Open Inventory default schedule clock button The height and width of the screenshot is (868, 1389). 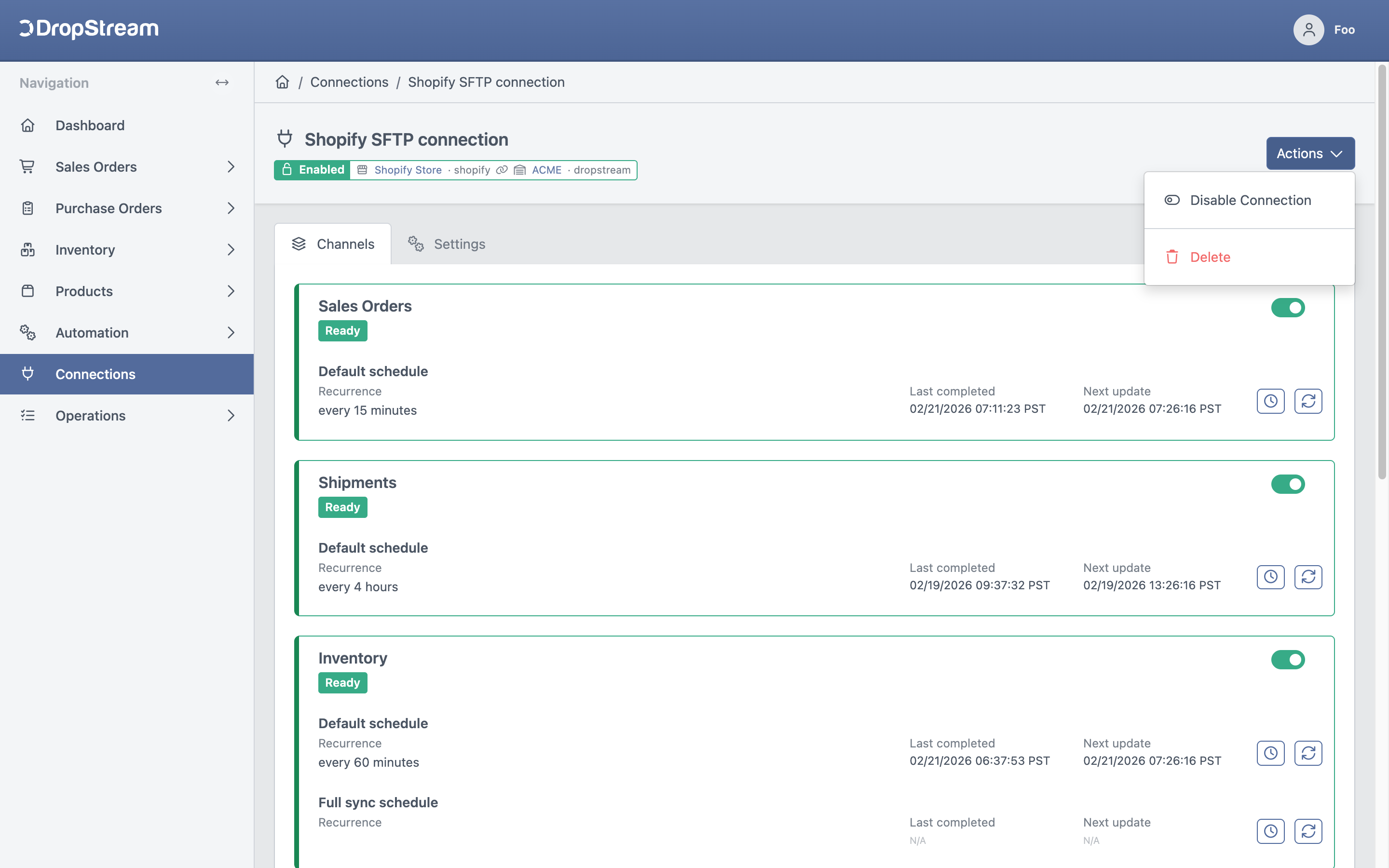1271,753
